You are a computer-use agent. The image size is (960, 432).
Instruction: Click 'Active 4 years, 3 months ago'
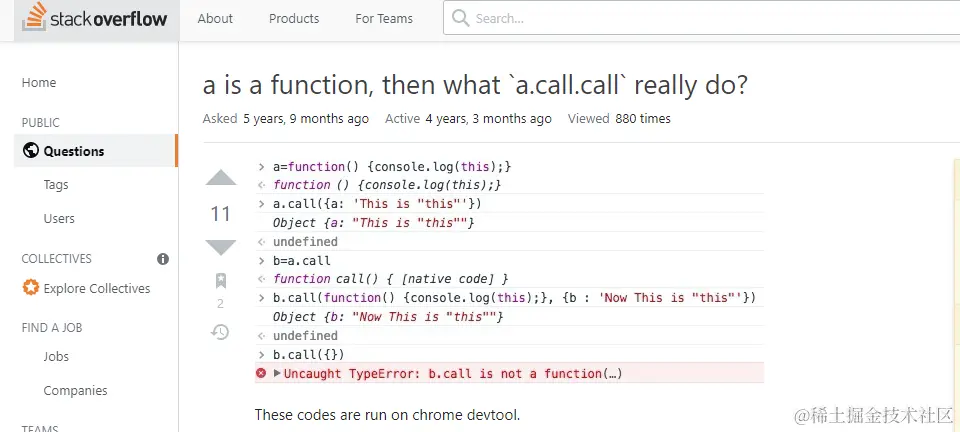[x=468, y=119]
